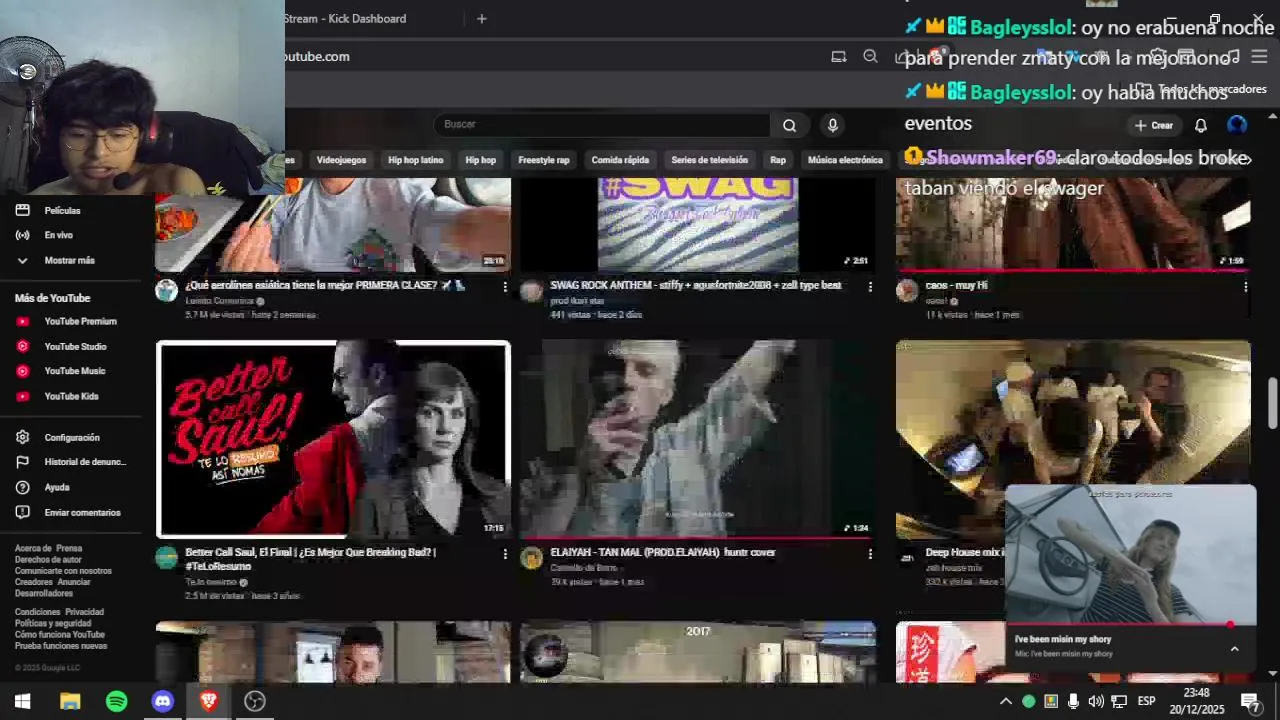This screenshot has height=720, width=1280.
Task: Click the Windows Start button
Action: pos(22,701)
